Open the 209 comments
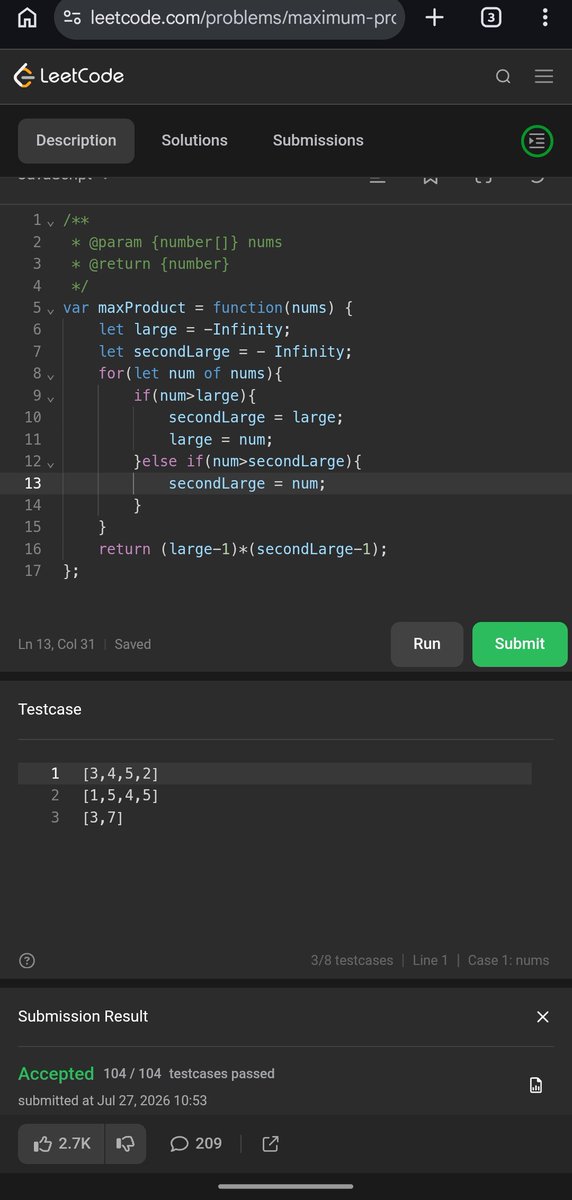 pyautogui.click(x=196, y=1143)
